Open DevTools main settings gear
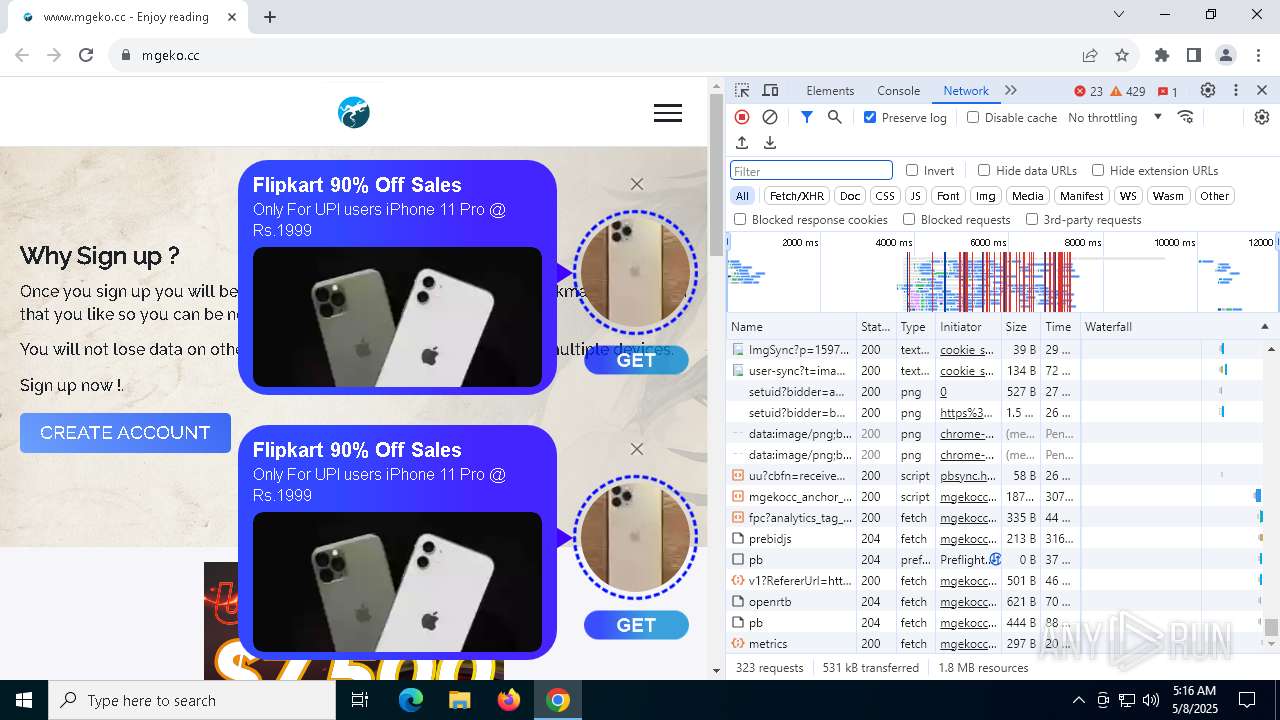Viewport: 1280px width, 720px height. [x=1208, y=90]
